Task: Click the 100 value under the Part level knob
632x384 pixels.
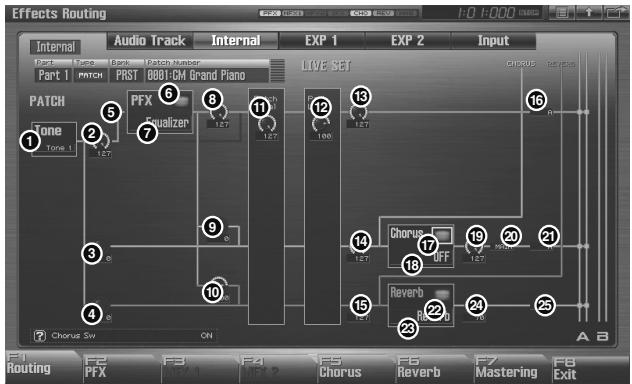Action: [324, 137]
